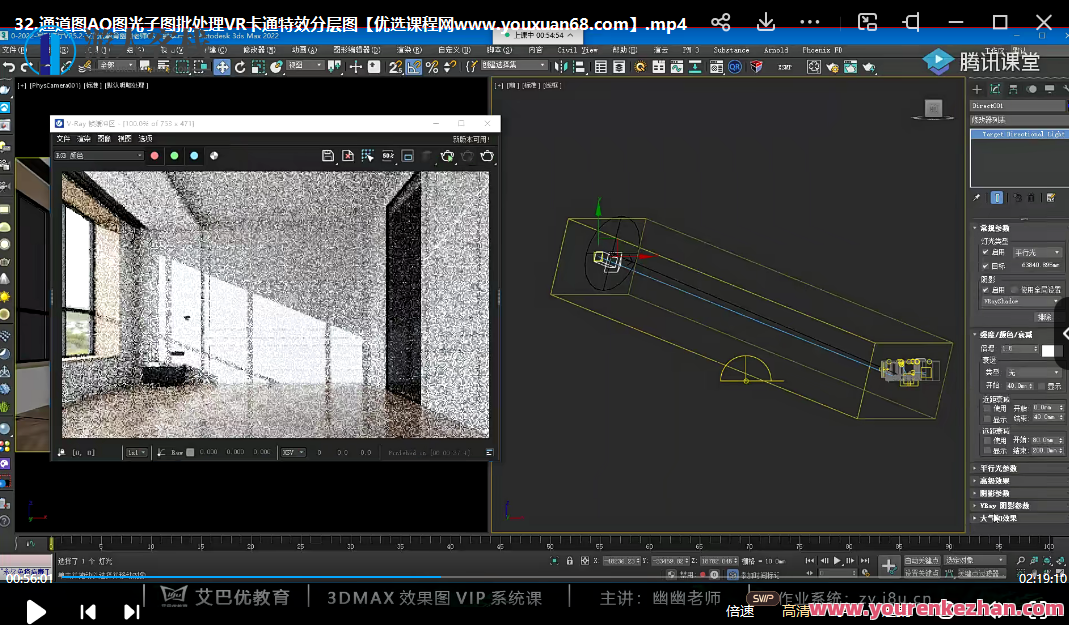
Task: Toggle the 目标 target checkbox
Action: (x=985, y=266)
